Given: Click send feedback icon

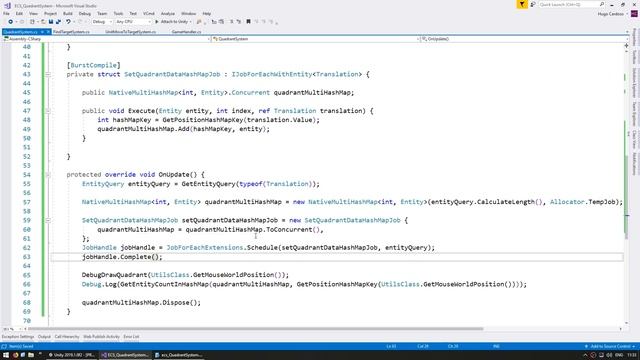Looking at the screenshot, I should tap(533, 4).
